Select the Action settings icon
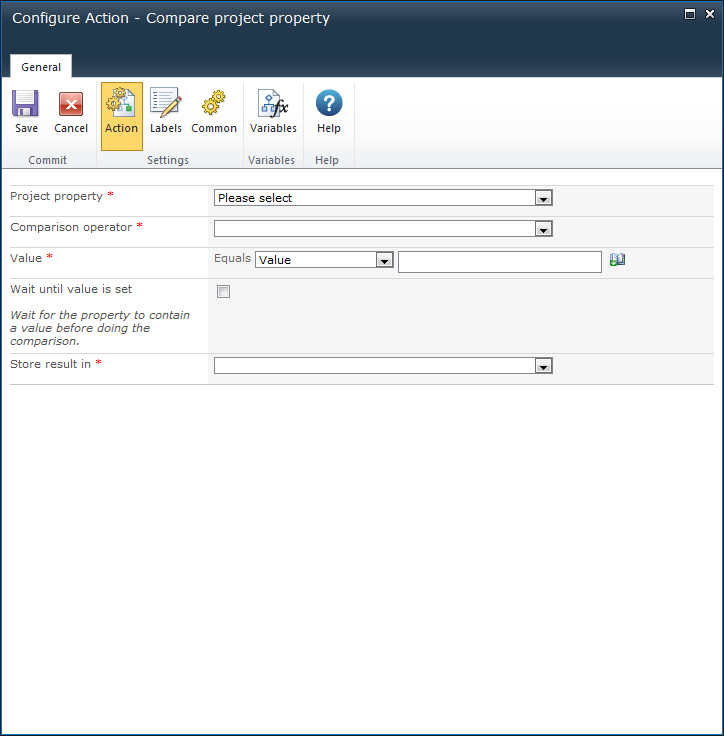The height and width of the screenshot is (736, 724). click(122, 104)
